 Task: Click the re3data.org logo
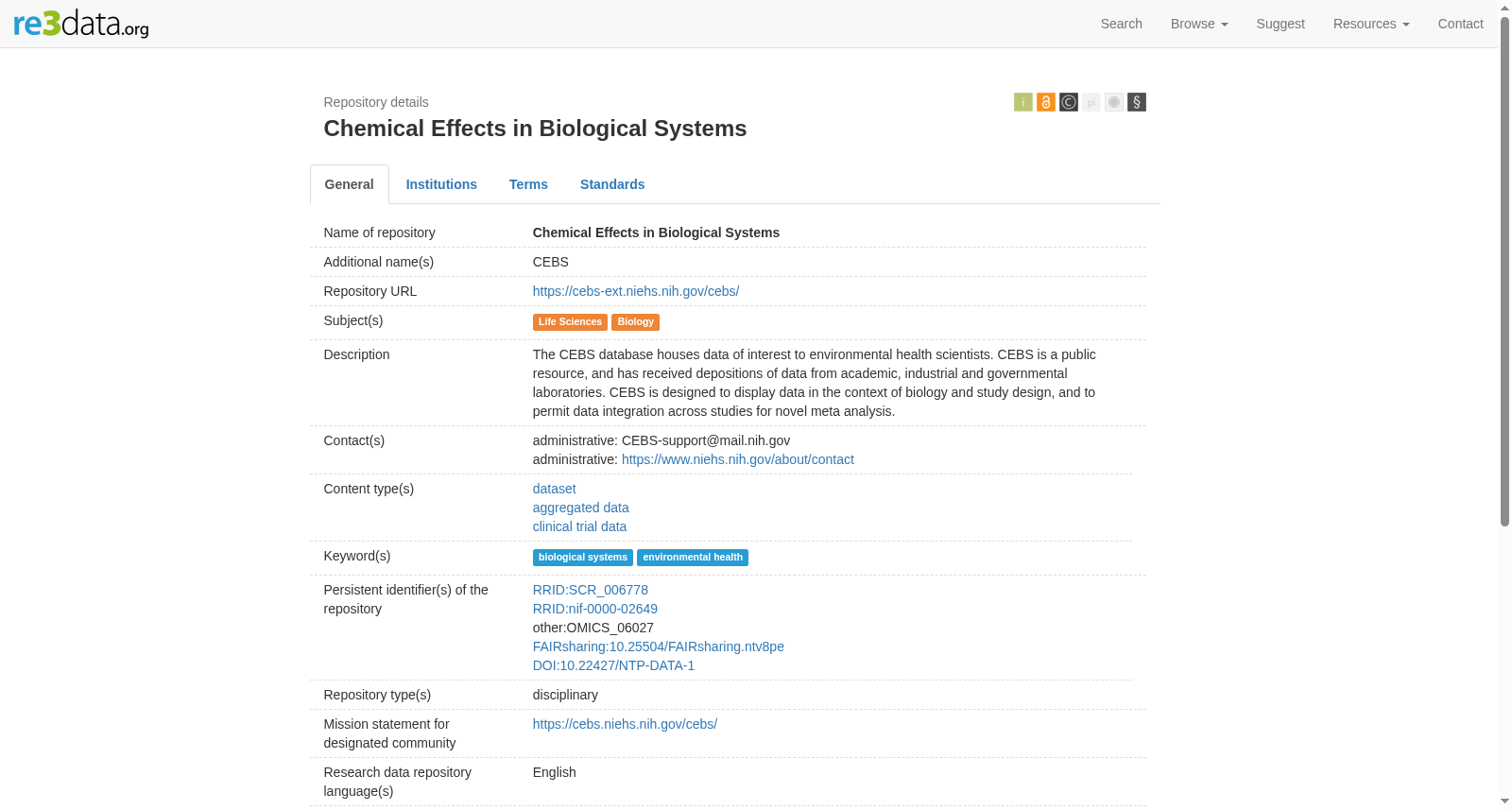click(81, 23)
